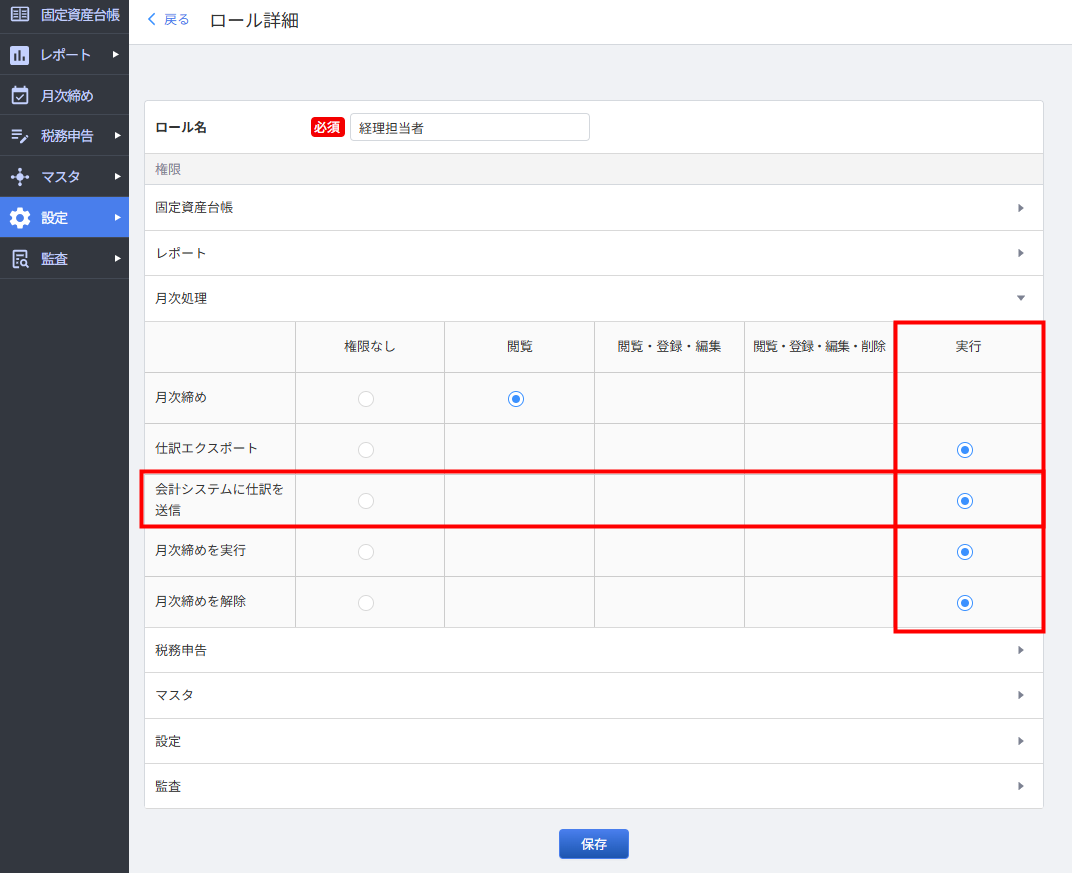
Task: Click the 監査 document search icon
Action: pos(20,259)
